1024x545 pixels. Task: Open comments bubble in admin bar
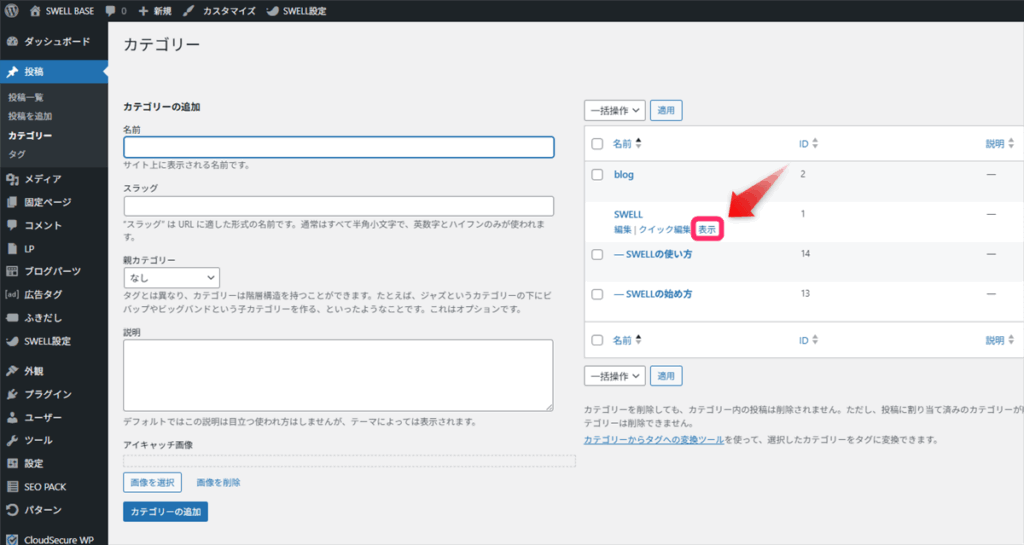point(110,10)
